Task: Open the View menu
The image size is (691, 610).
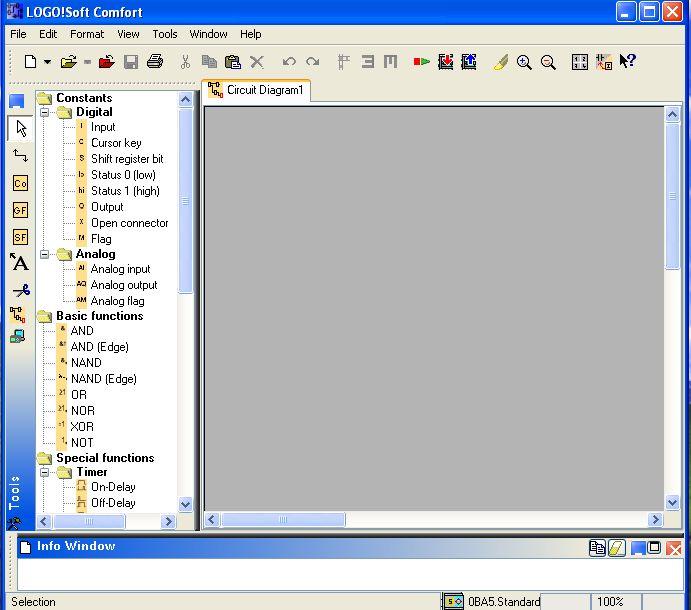Action: [x=128, y=34]
